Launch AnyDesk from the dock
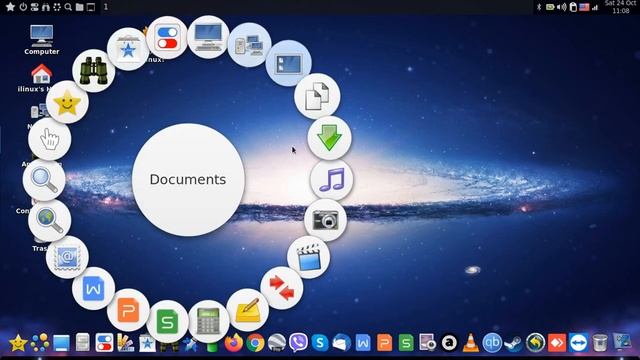Screen dimensions: 640x360 [557, 343]
